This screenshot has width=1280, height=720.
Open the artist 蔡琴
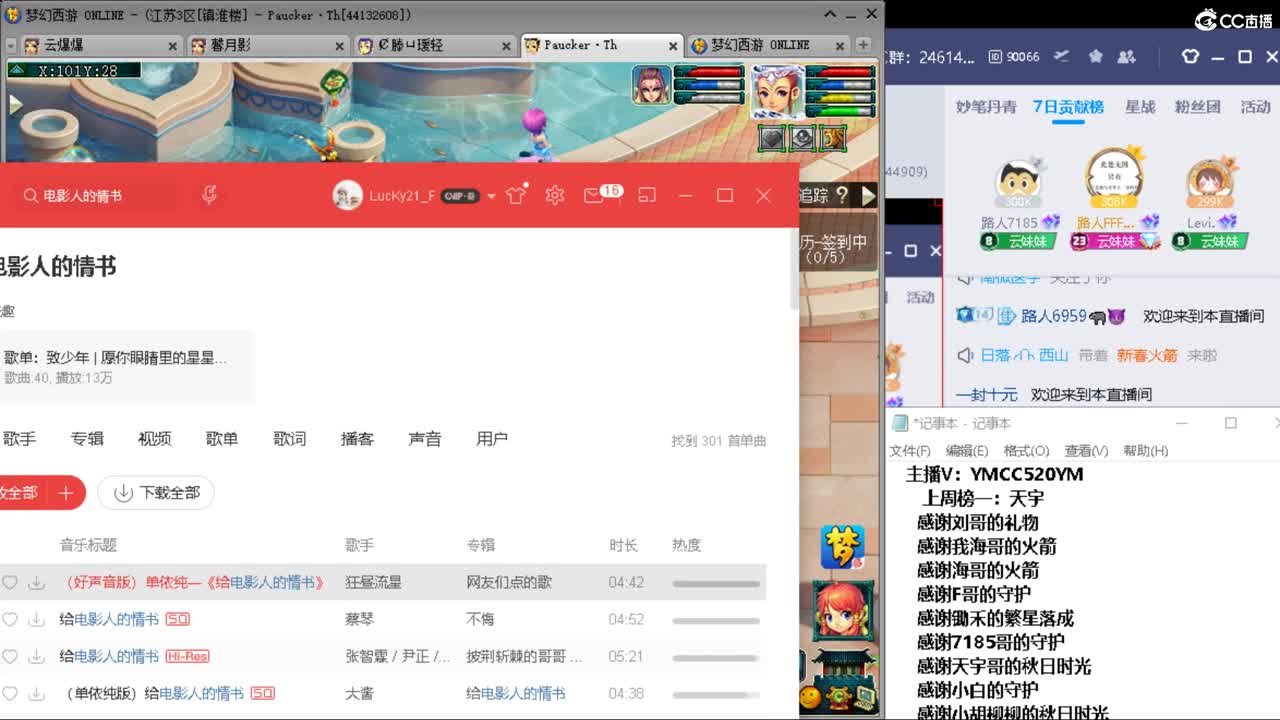point(359,619)
